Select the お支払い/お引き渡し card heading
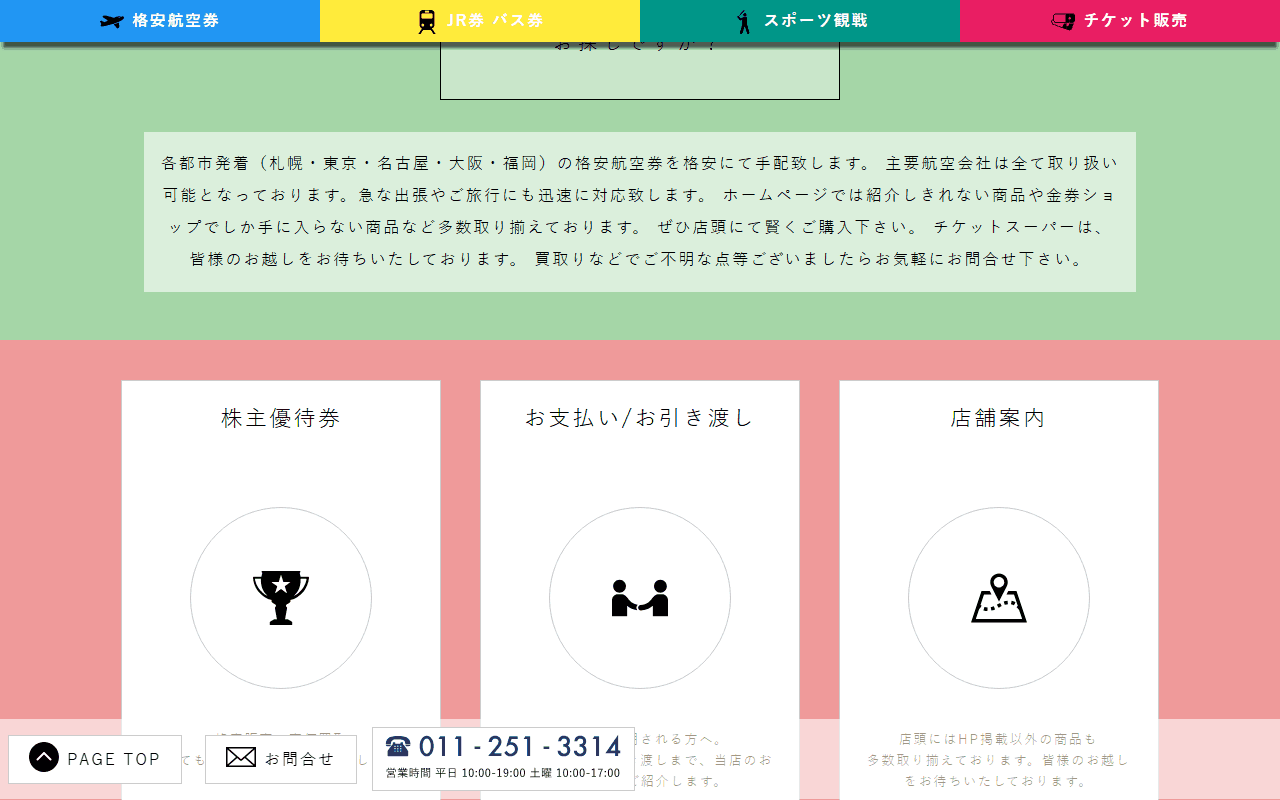 point(640,418)
